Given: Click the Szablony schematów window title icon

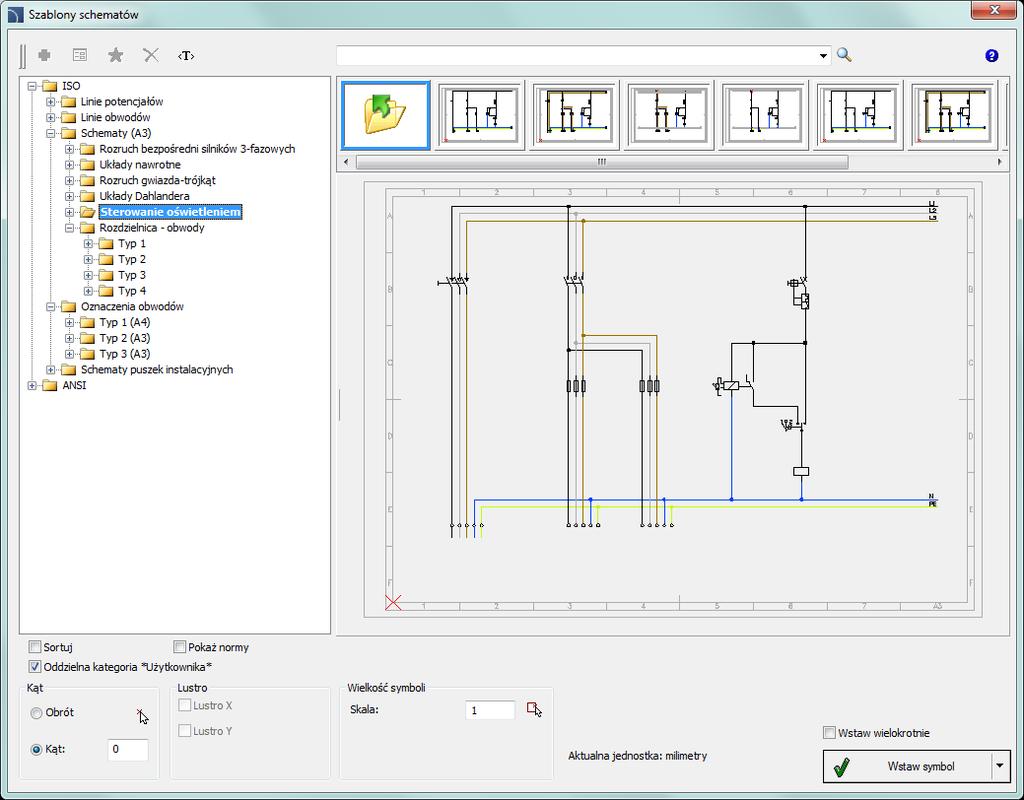Looking at the screenshot, I should pos(14,14).
